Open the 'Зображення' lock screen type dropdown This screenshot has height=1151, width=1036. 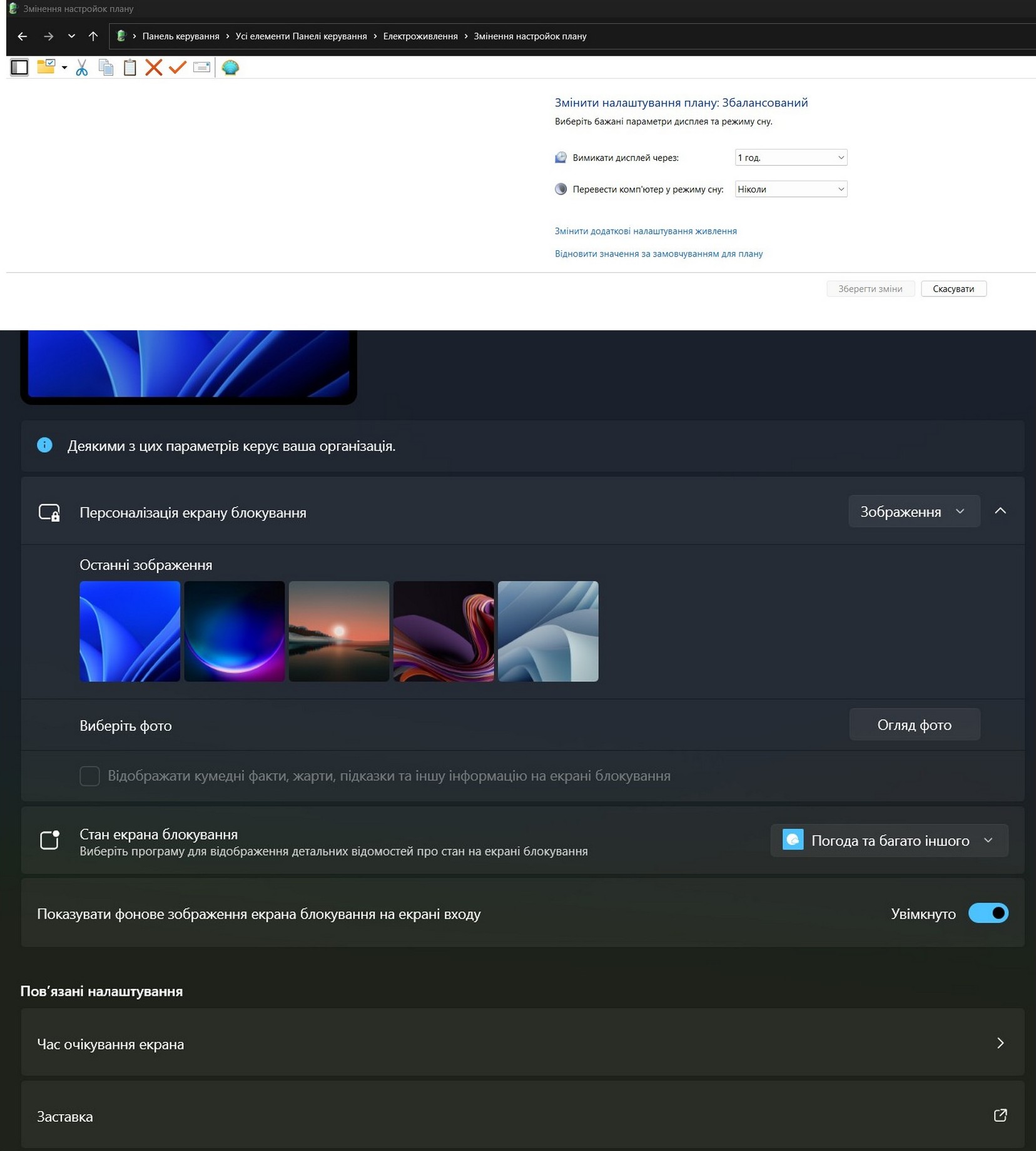tap(913, 512)
